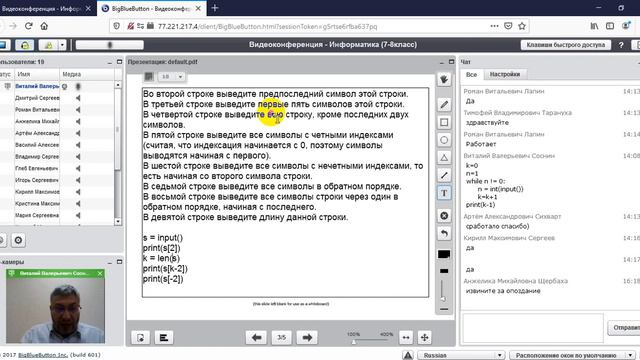Image resolution: width=640 pixels, height=360 pixels.
Task: Switch to the Настройки chat tab
Action: coord(505,74)
